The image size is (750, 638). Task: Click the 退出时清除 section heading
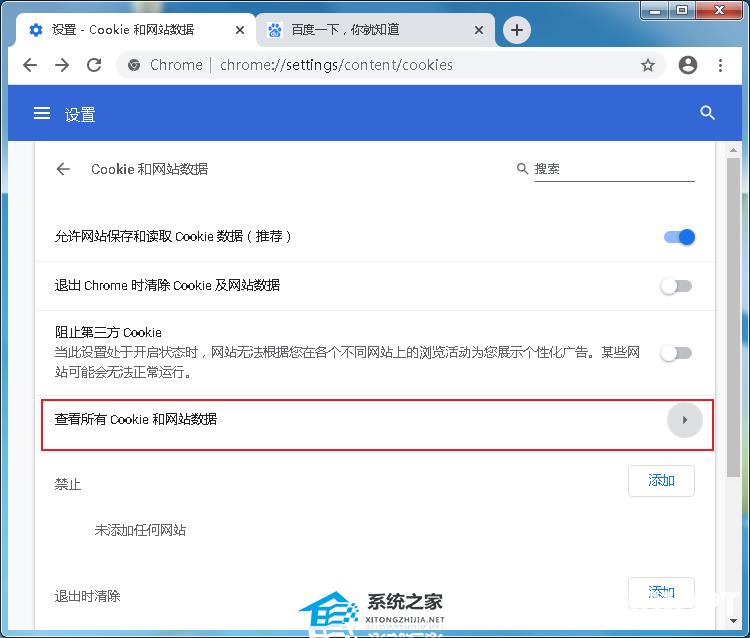click(88, 596)
